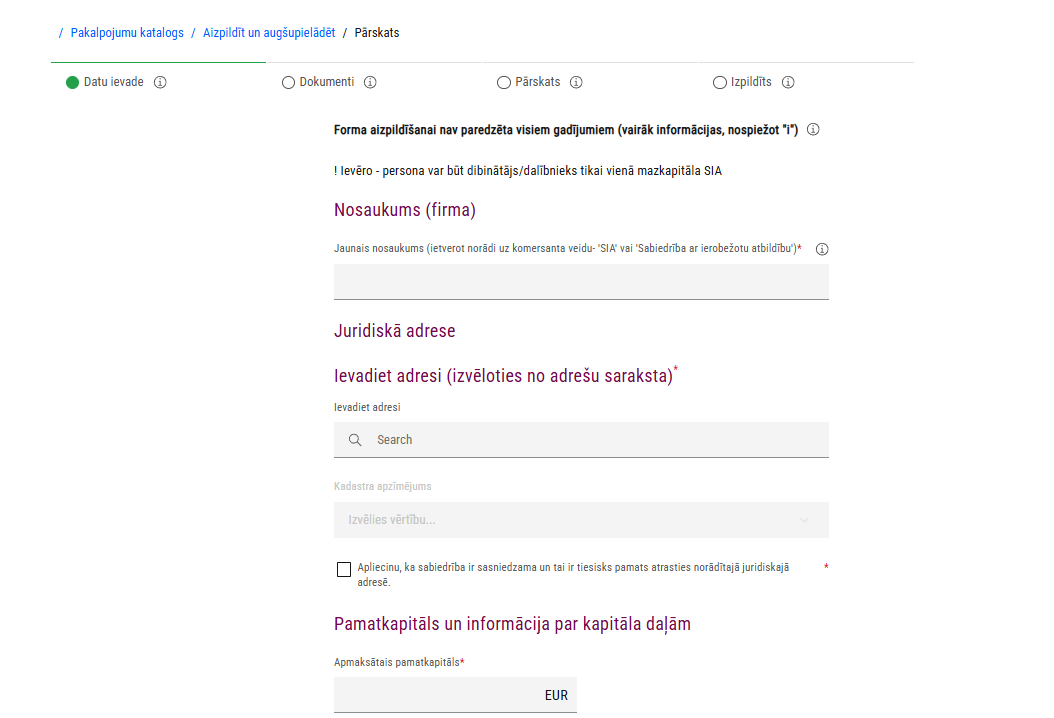Click chevron arrow of Izvēlies vērtību dropdown

[805, 520]
